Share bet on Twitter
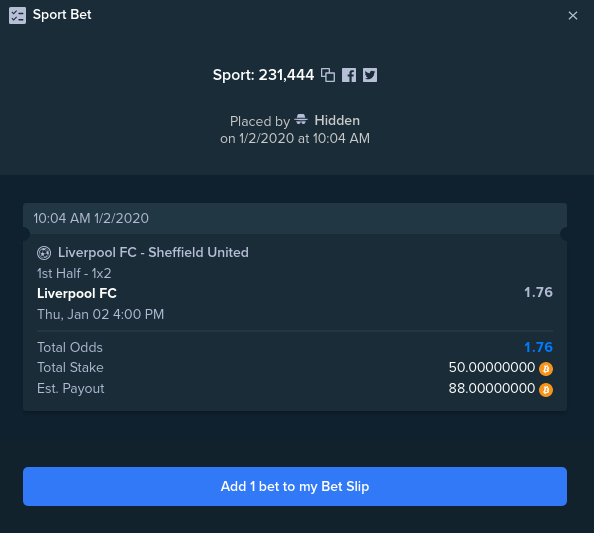Screen dimensions: 594x533 pos(370,75)
